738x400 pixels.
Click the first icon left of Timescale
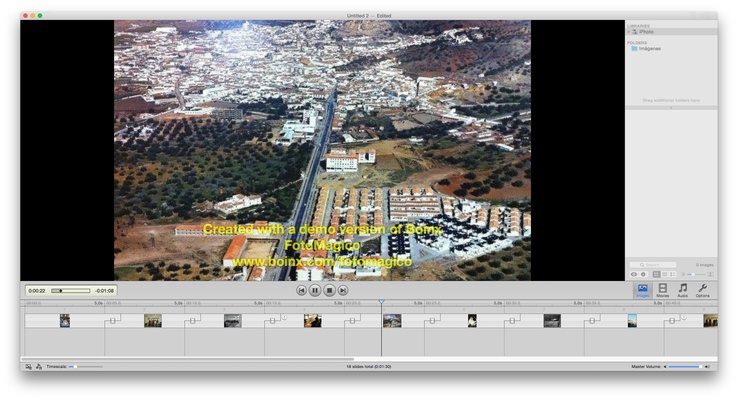click(29, 367)
